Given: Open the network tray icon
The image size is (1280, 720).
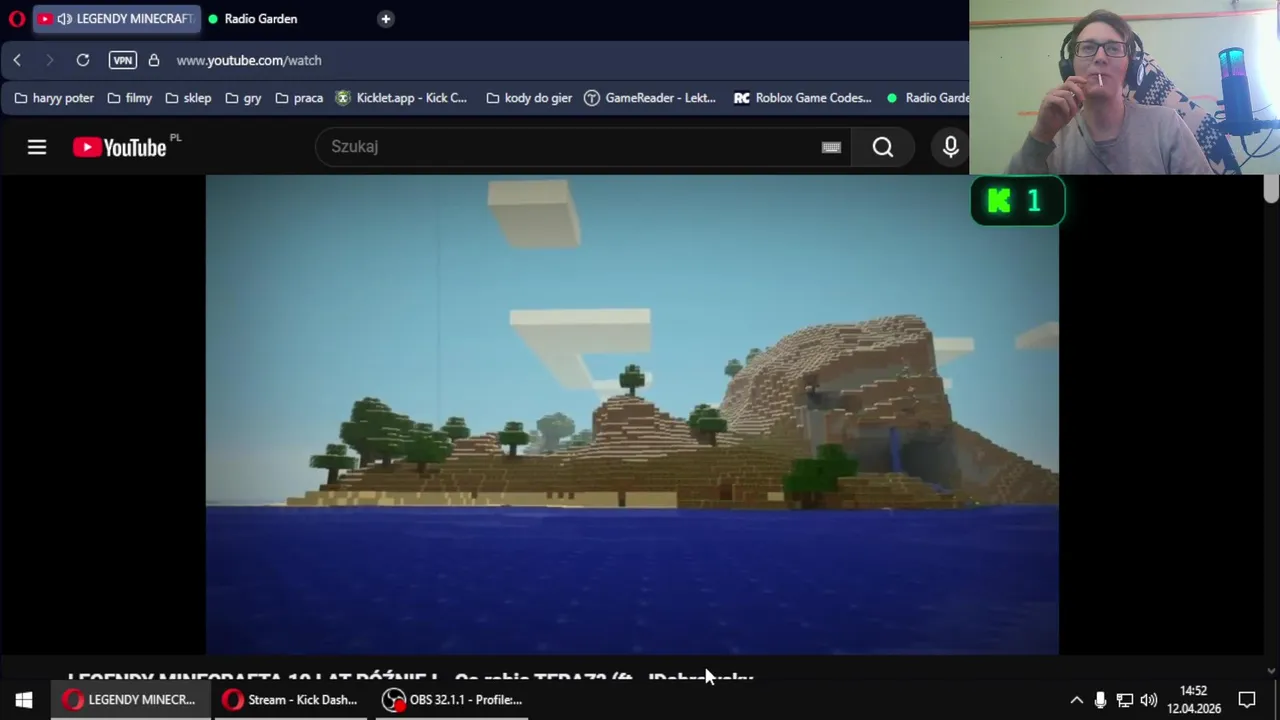Looking at the screenshot, I should click(1125, 700).
